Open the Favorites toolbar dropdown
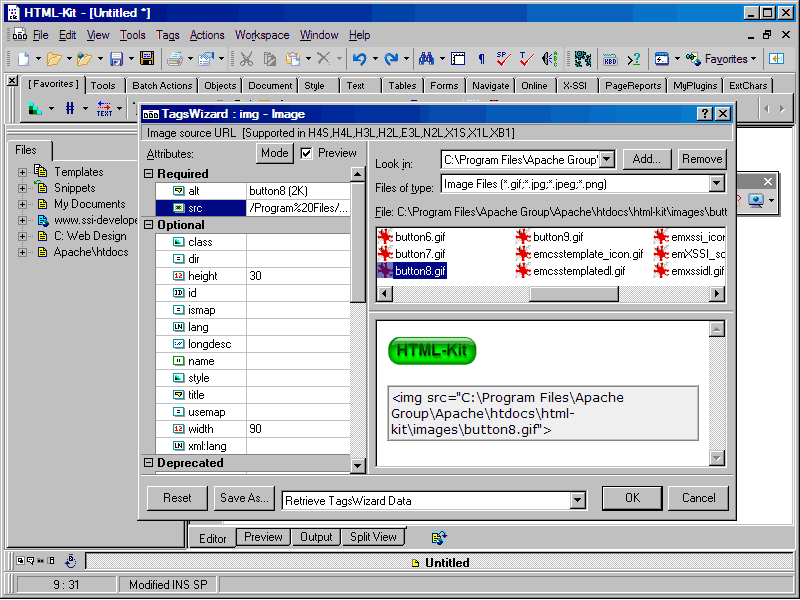Viewport: 800px width, 600px height. click(x=754, y=59)
